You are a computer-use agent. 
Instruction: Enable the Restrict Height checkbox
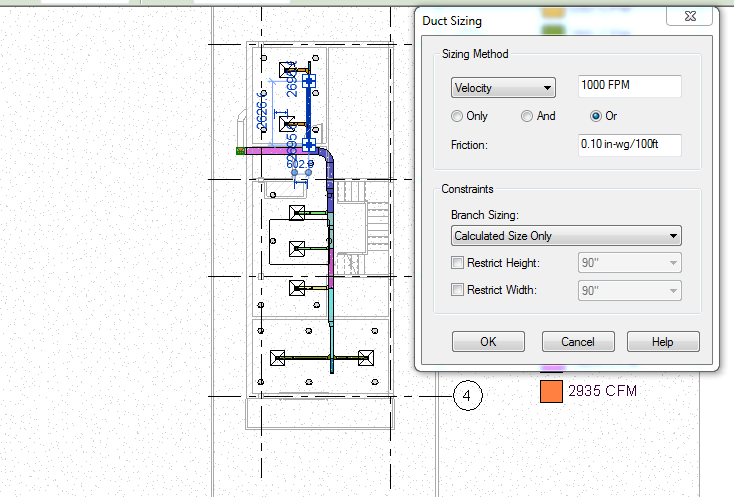458,263
